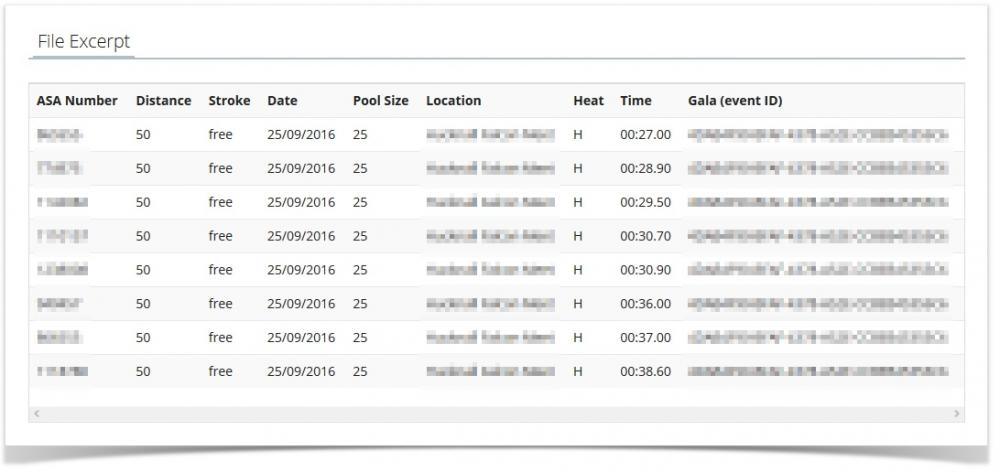Select the Pool Size column header
This screenshot has height=472, width=1000.
click(380, 101)
